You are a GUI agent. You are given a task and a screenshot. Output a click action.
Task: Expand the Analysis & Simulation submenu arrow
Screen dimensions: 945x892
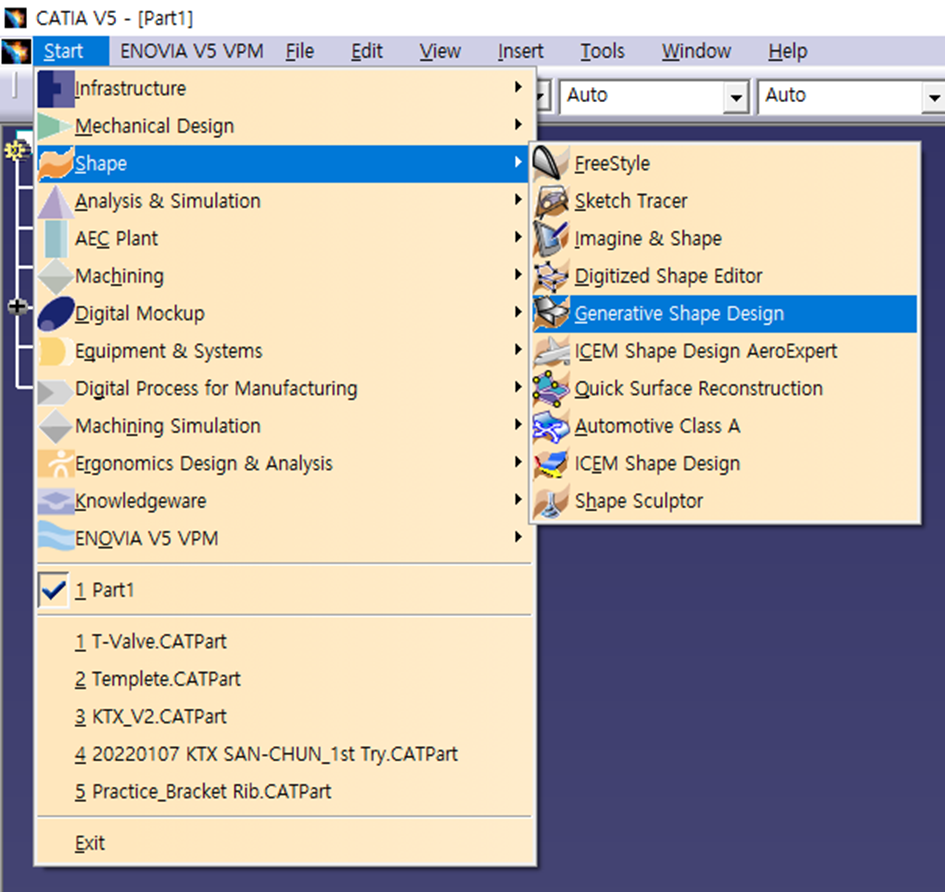pyautogui.click(x=518, y=199)
